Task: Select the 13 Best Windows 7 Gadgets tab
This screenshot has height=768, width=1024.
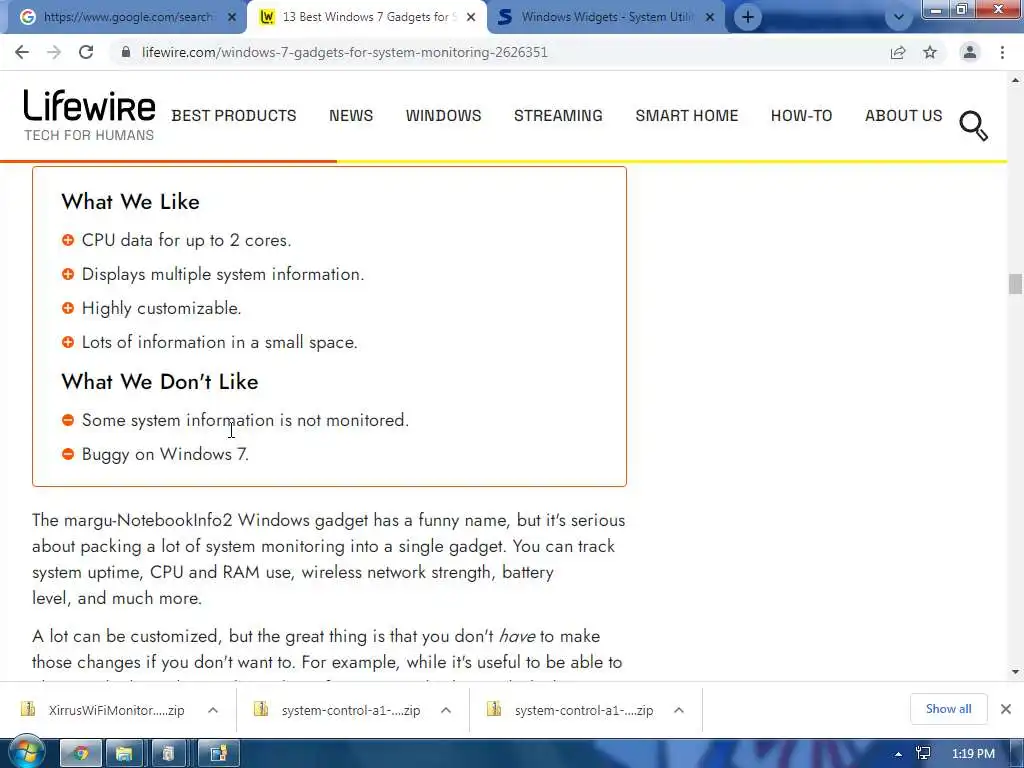Action: click(x=367, y=17)
